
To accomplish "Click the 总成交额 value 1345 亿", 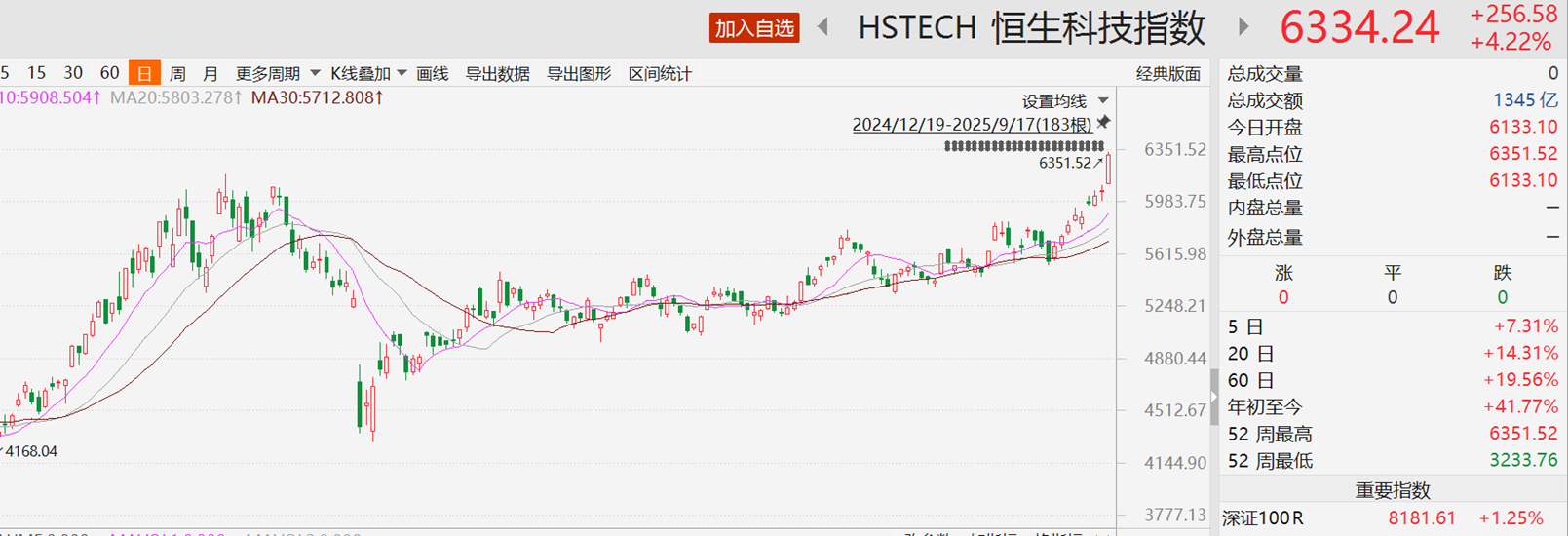I will (x=1525, y=100).
